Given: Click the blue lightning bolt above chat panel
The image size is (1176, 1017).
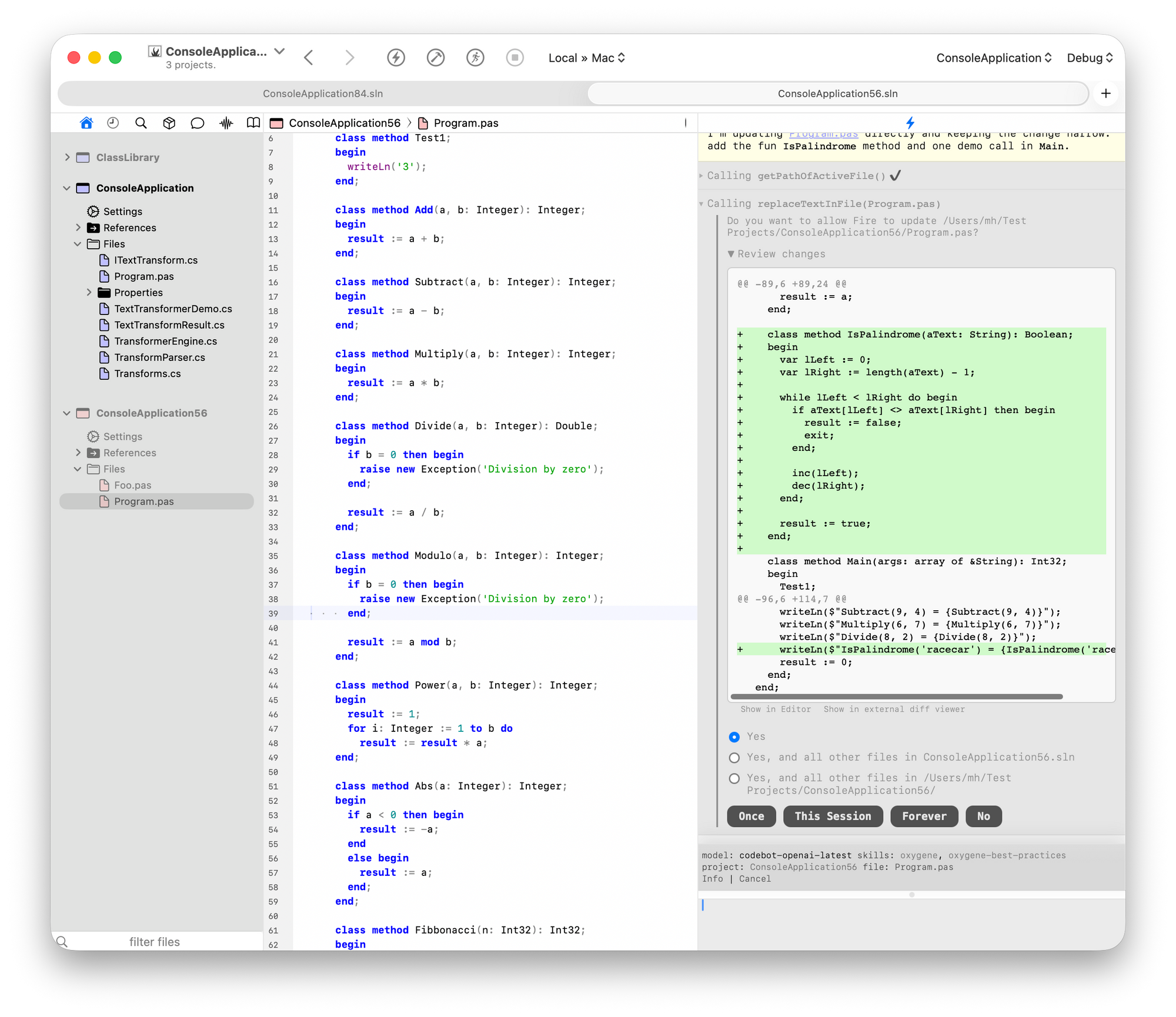Looking at the screenshot, I should pyautogui.click(x=910, y=123).
